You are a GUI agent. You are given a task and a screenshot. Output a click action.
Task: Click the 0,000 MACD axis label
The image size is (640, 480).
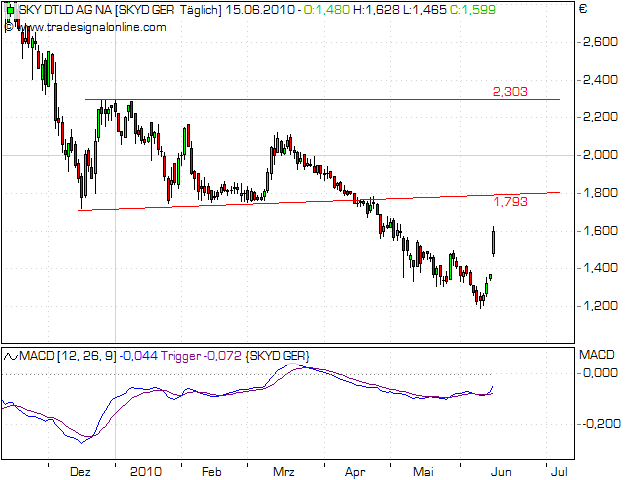click(600, 373)
